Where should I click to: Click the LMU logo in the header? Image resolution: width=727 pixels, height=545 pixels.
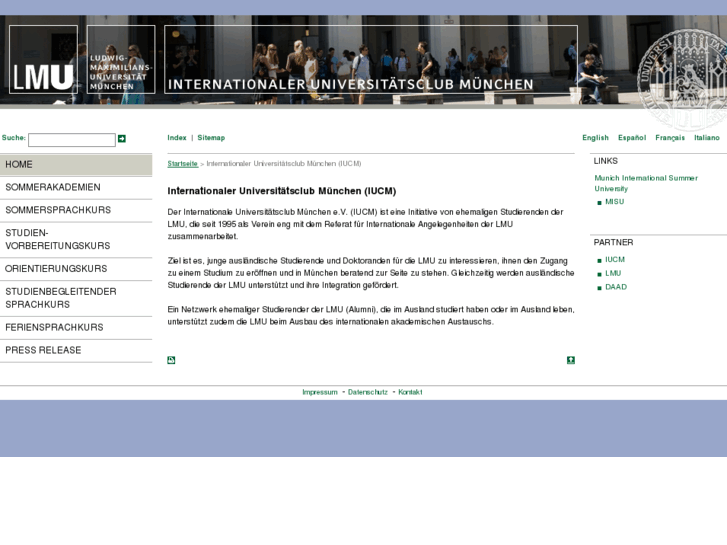tap(43, 59)
